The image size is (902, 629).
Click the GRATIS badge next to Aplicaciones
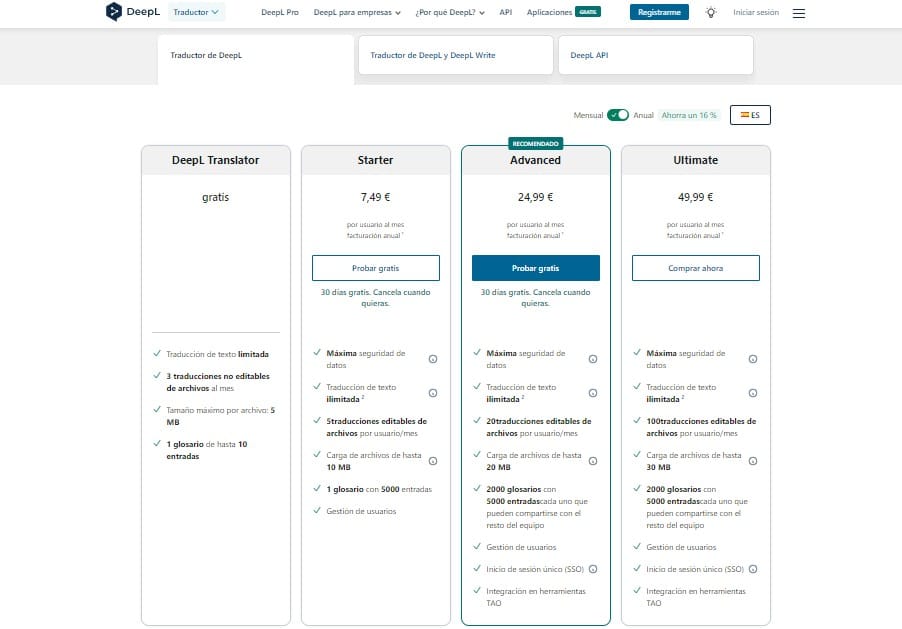(x=588, y=12)
